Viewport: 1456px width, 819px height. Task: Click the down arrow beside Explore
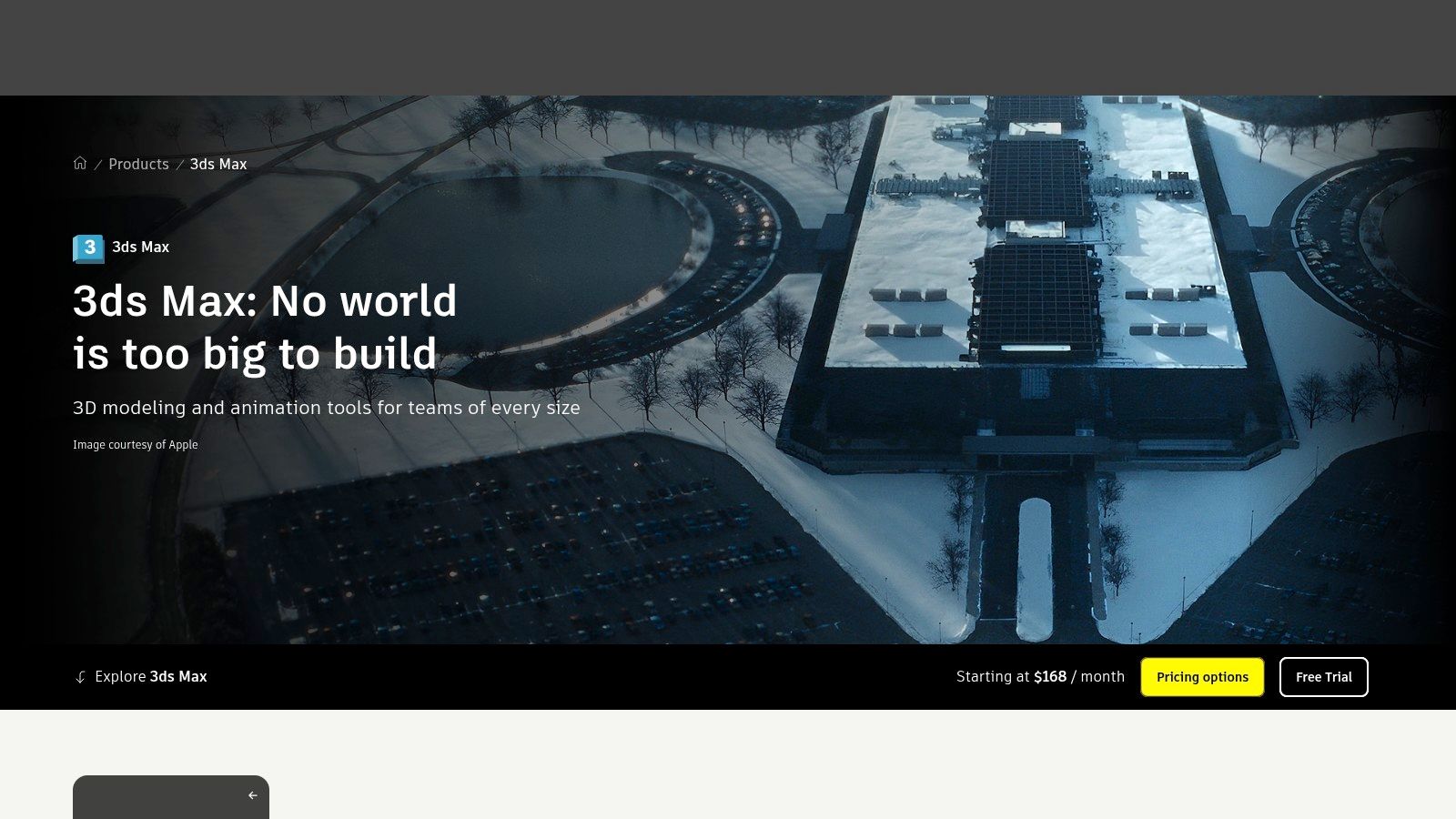(x=80, y=677)
